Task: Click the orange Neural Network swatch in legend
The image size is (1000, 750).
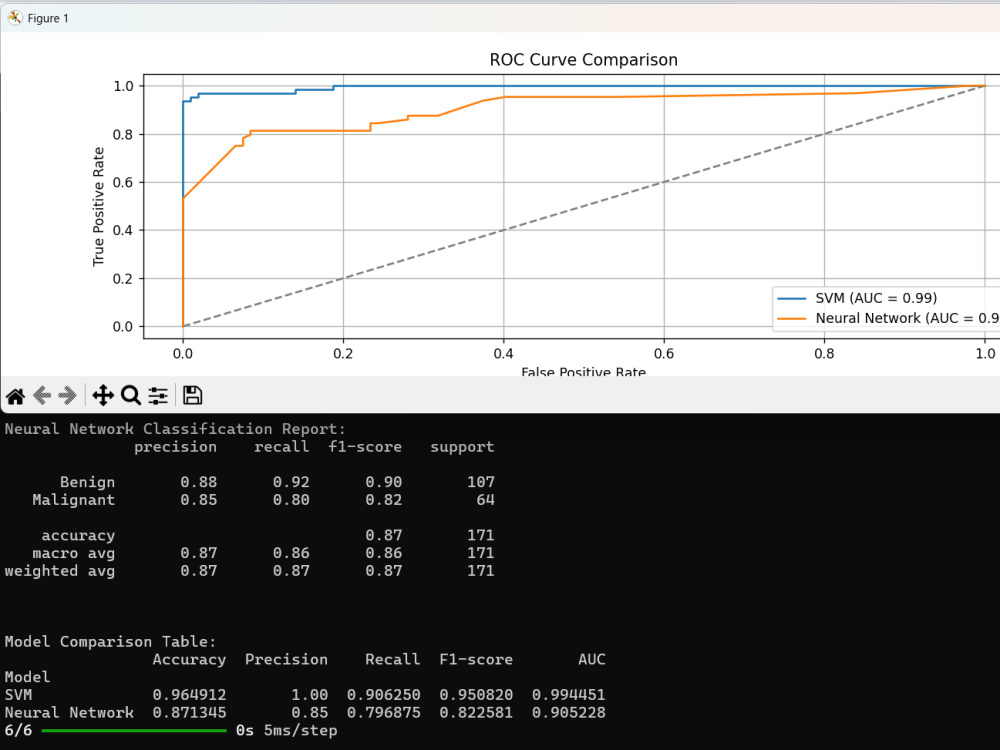Action: [791, 318]
